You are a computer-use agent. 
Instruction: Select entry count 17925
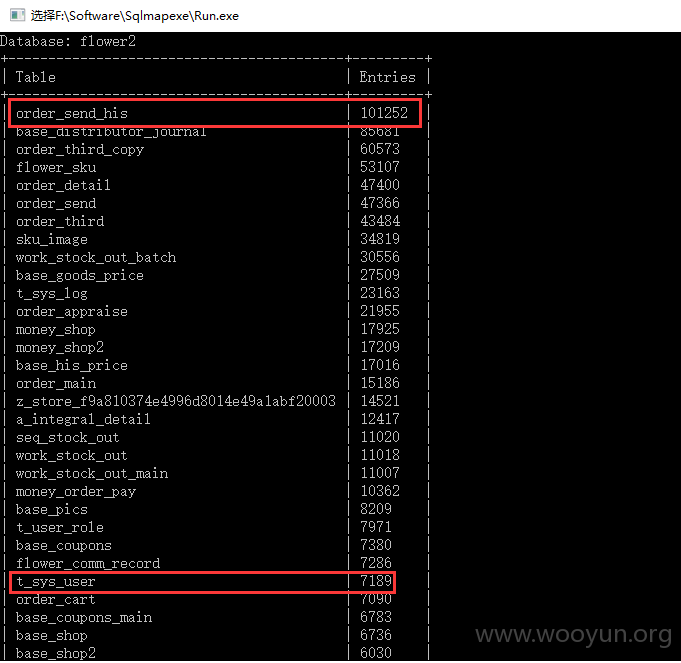click(x=380, y=329)
